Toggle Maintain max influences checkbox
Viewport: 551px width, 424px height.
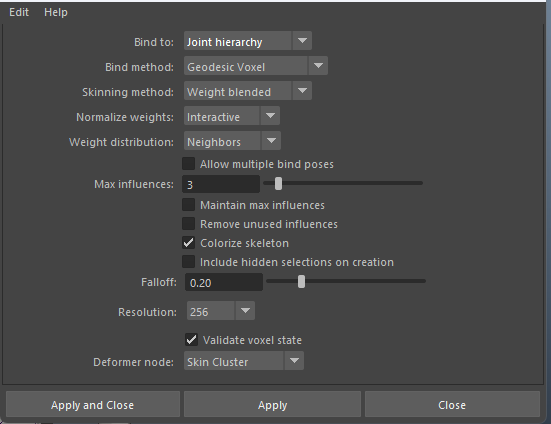pos(189,205)
